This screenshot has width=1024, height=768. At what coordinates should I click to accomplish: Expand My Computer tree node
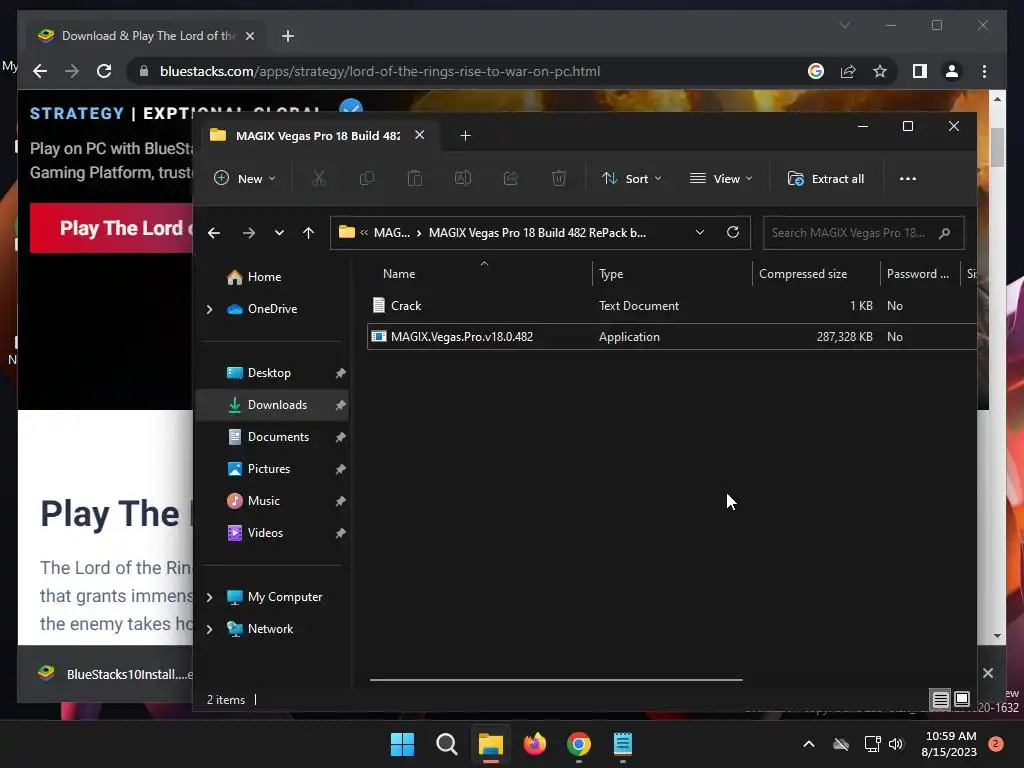(210, 597)
